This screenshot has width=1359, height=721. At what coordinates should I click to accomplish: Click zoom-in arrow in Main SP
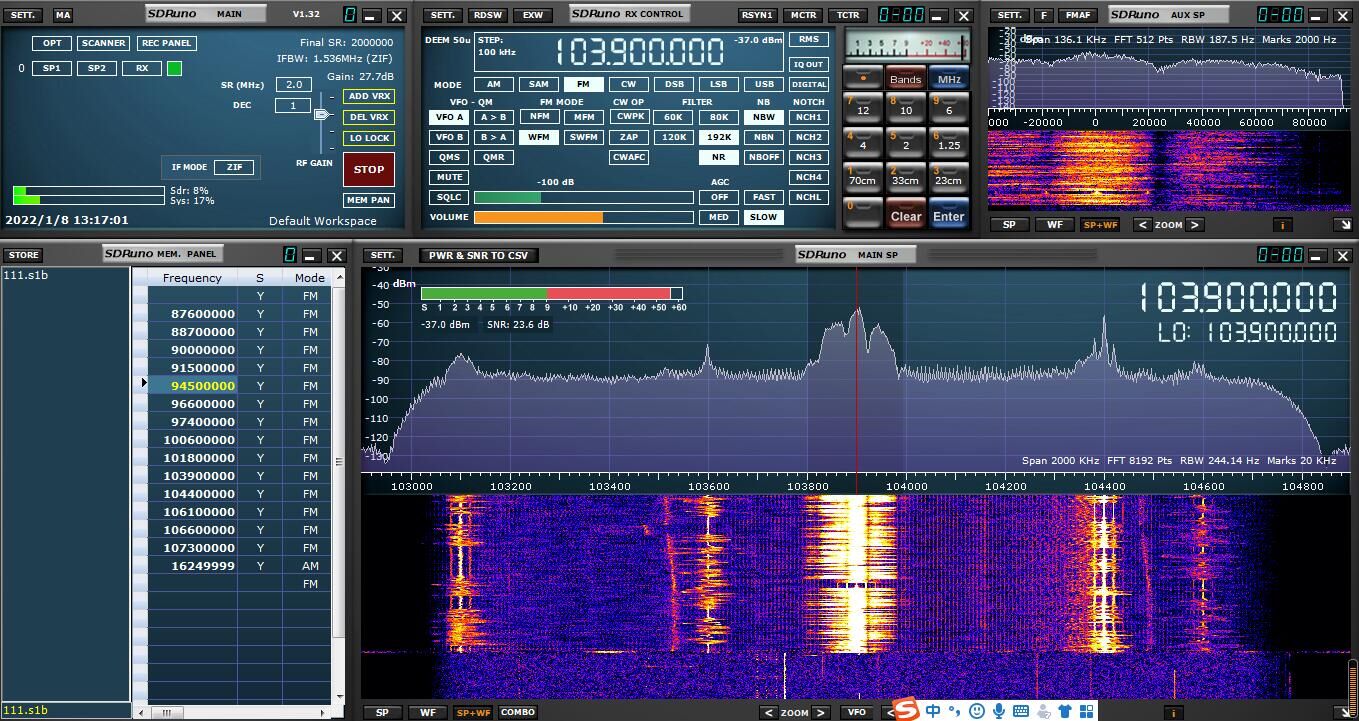coord(820,713)
